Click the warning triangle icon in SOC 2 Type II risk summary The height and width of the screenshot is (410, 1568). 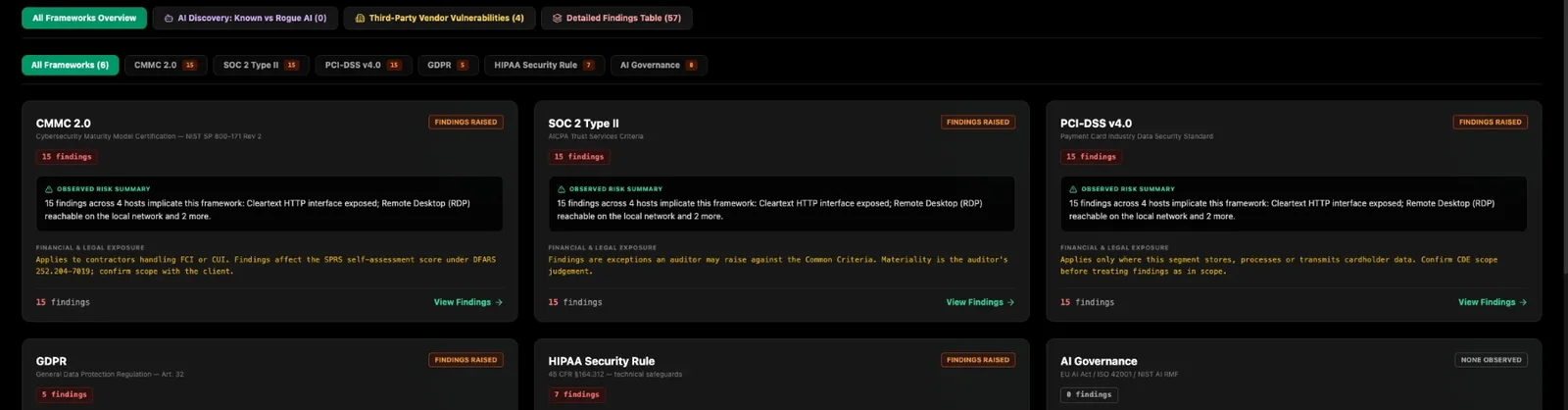pos(561,189)
